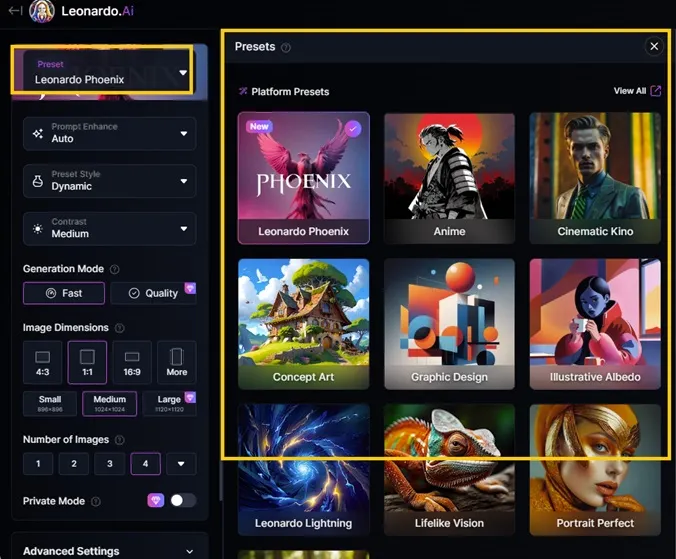The width and height of the screenshot is (676, 559).
Task: Click the Platform Presets wand icon
Action: coord(243,91)
